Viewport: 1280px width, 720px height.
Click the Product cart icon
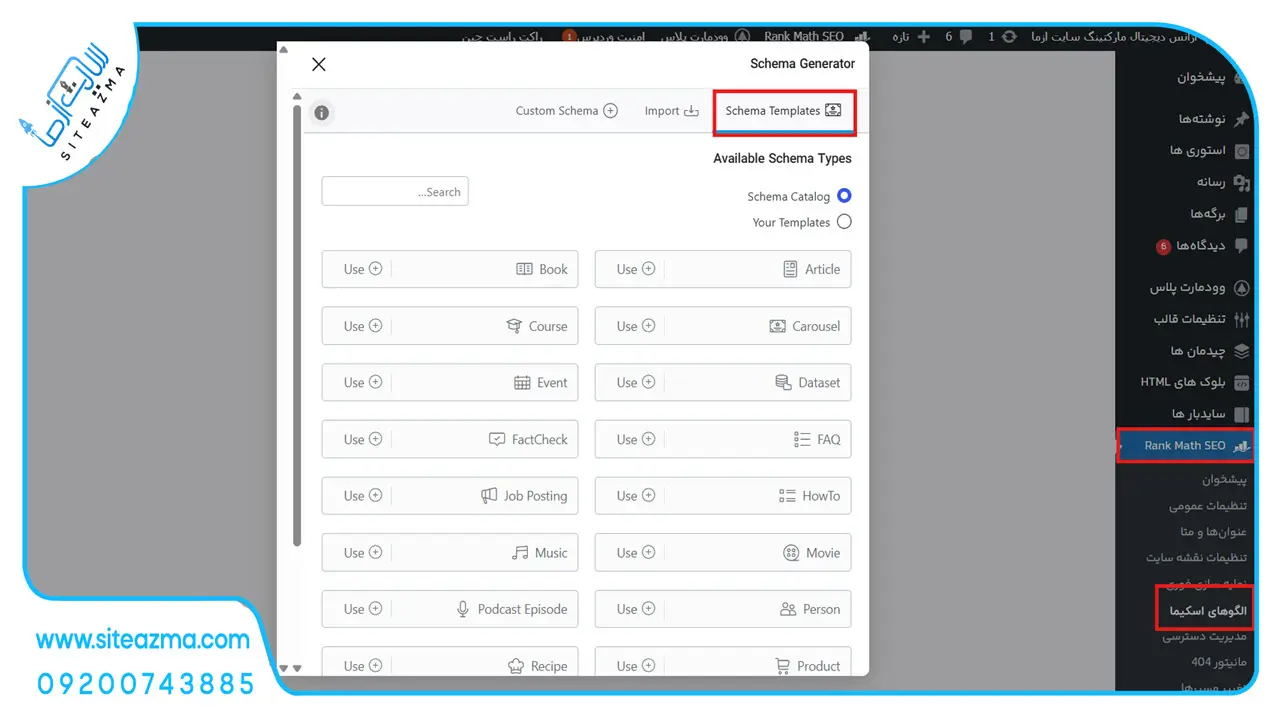click(783, 666)
